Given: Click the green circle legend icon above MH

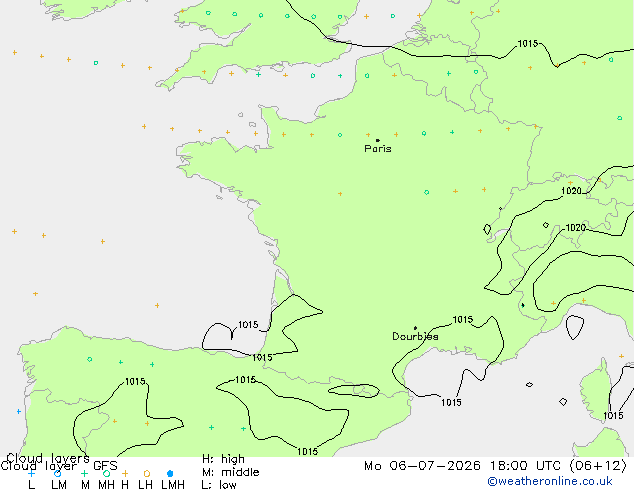Looking at the screenshot, I should click(x=106, y=473).
